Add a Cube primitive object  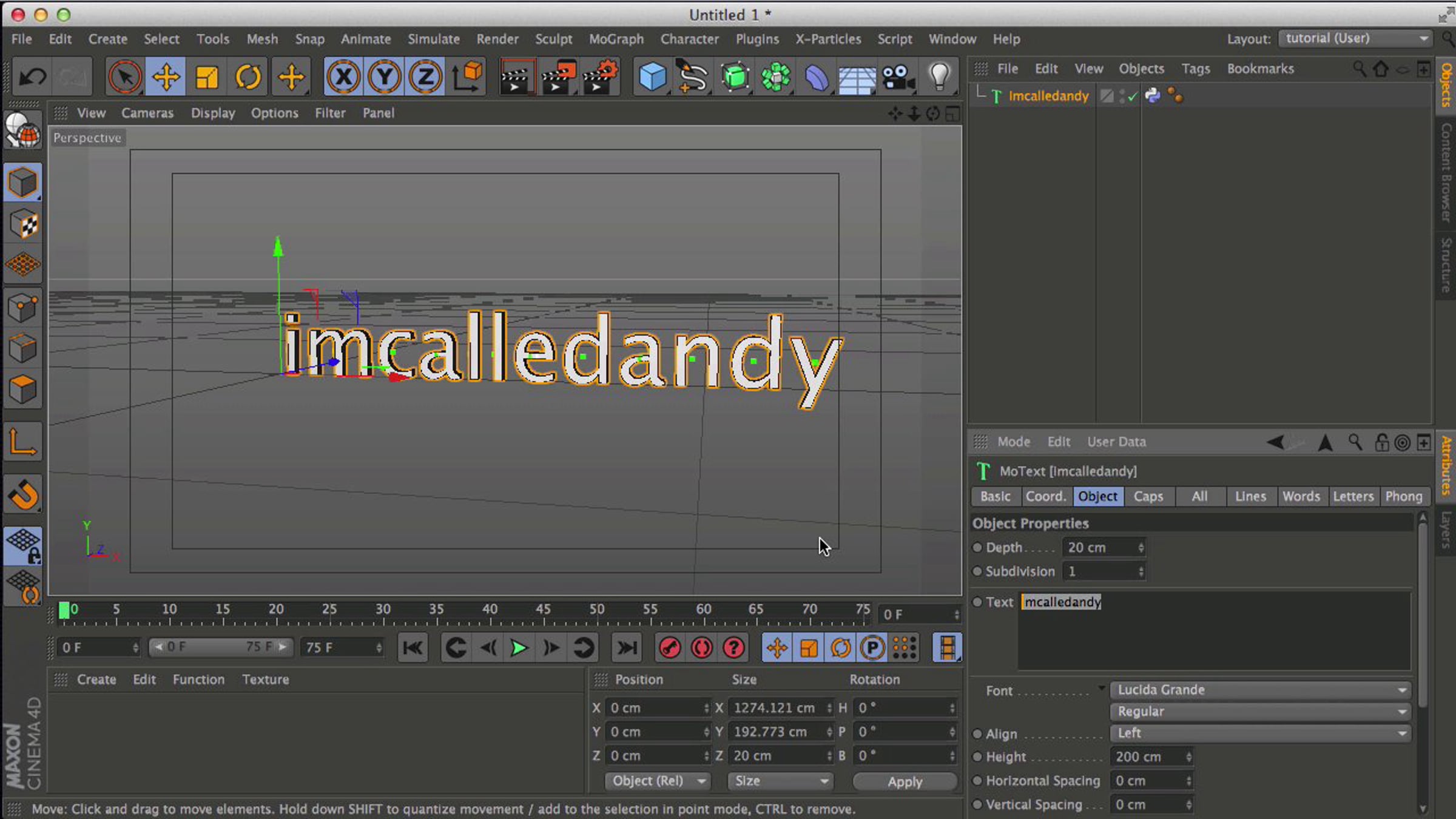[x=653, y=77]
